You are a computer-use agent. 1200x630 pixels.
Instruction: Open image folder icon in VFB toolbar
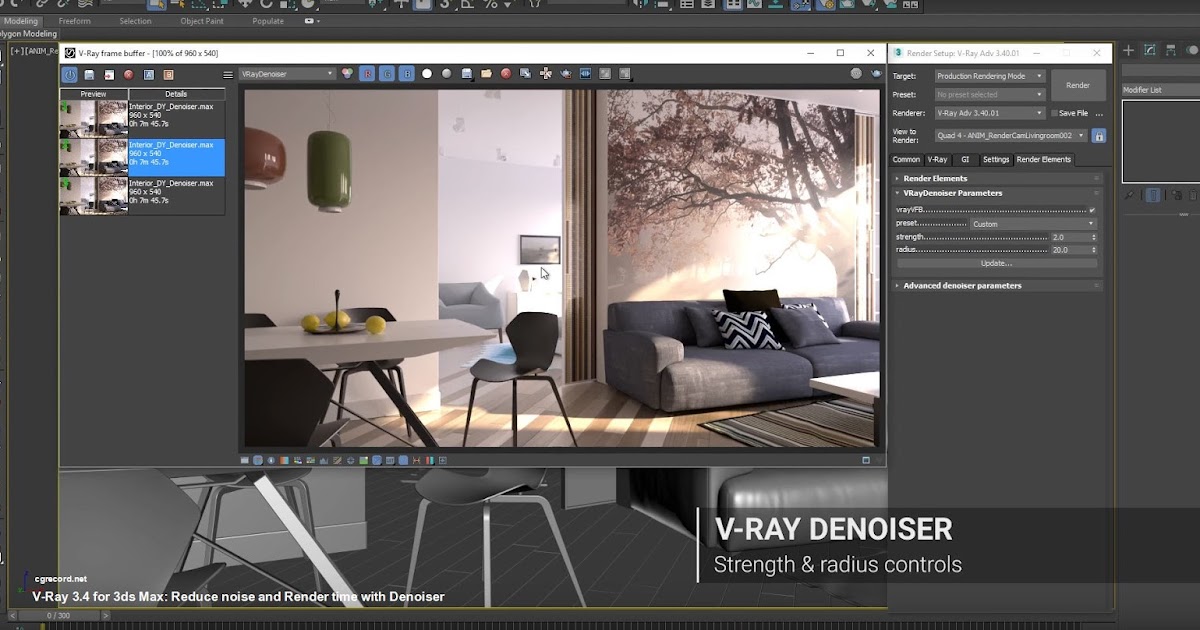pyautogui.click(x=486, y=74)
